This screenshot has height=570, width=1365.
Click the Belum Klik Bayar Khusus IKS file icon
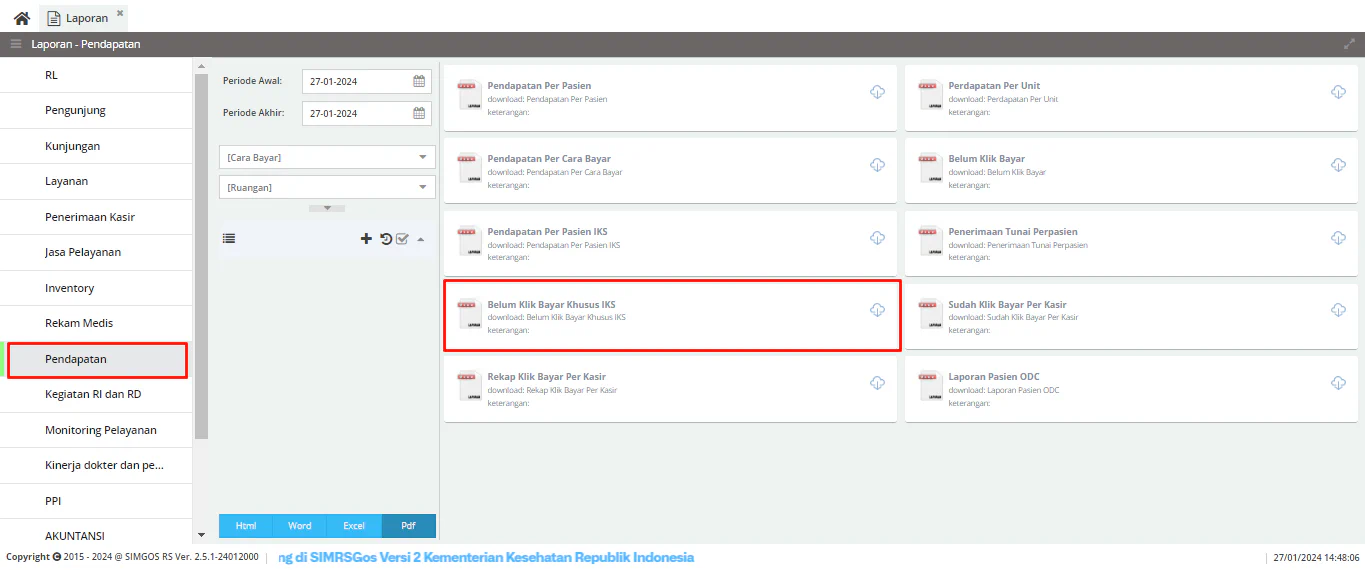click(469, 313)
